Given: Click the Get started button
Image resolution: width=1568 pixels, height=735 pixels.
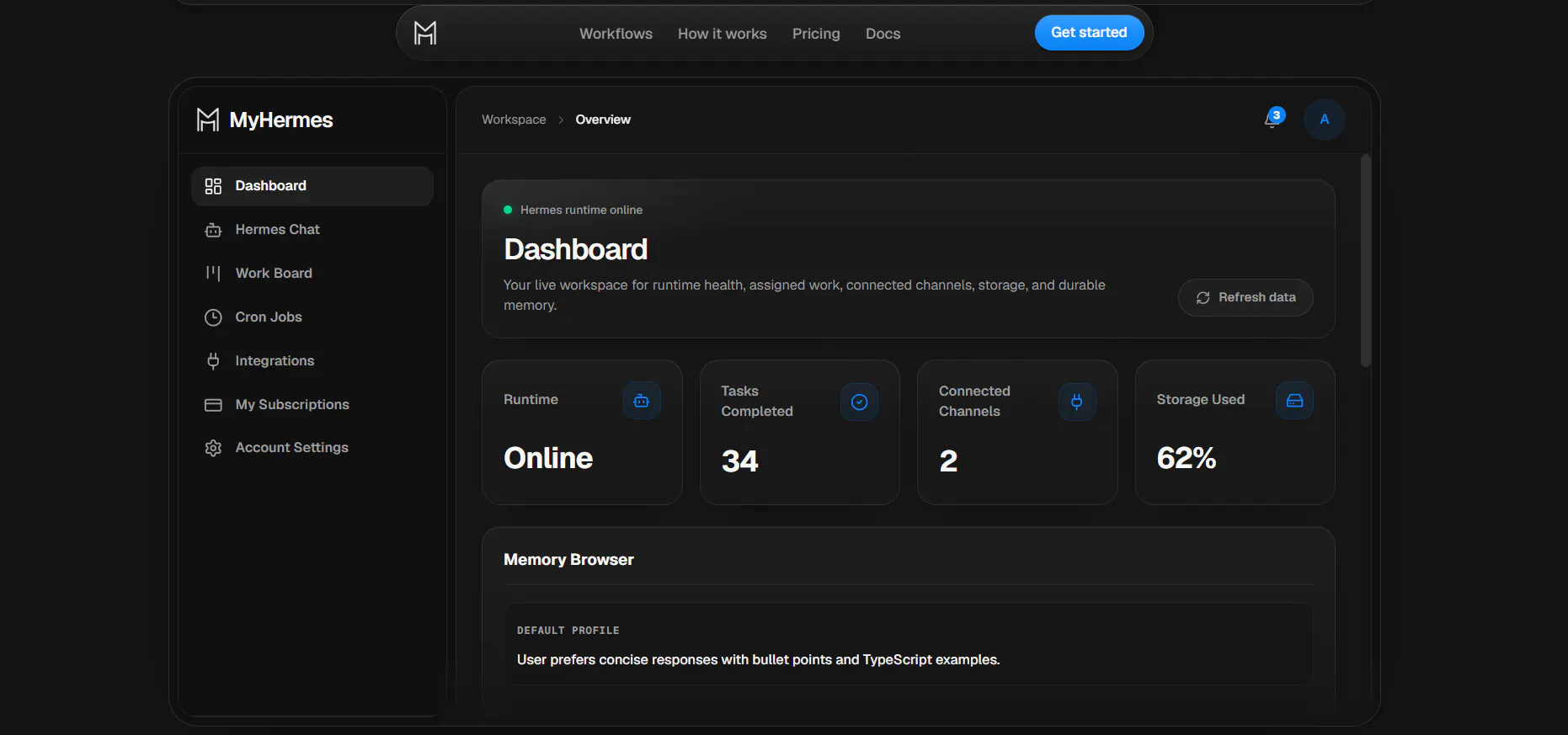Looking at the screenshot, I should click(x=1089, y=33).
